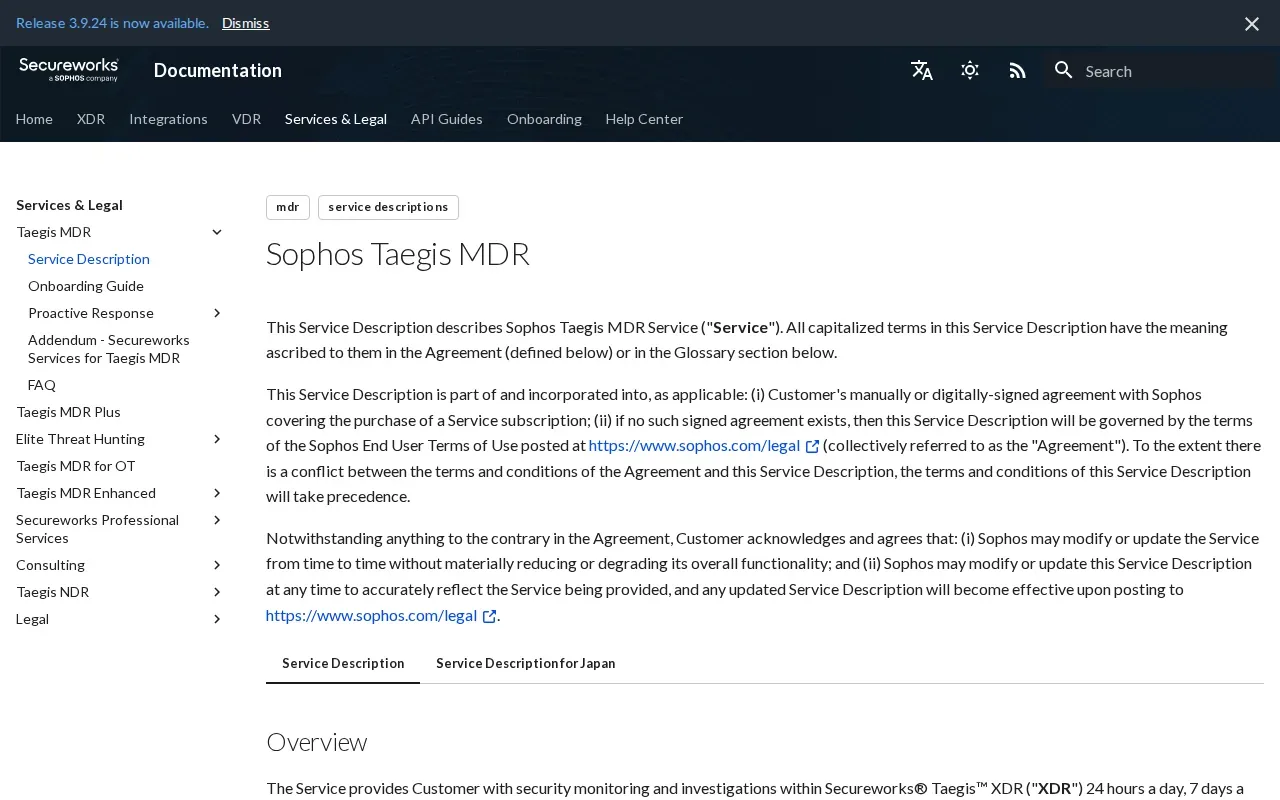
Task: Select the Service Description content tab
Action: pos(343,663)
